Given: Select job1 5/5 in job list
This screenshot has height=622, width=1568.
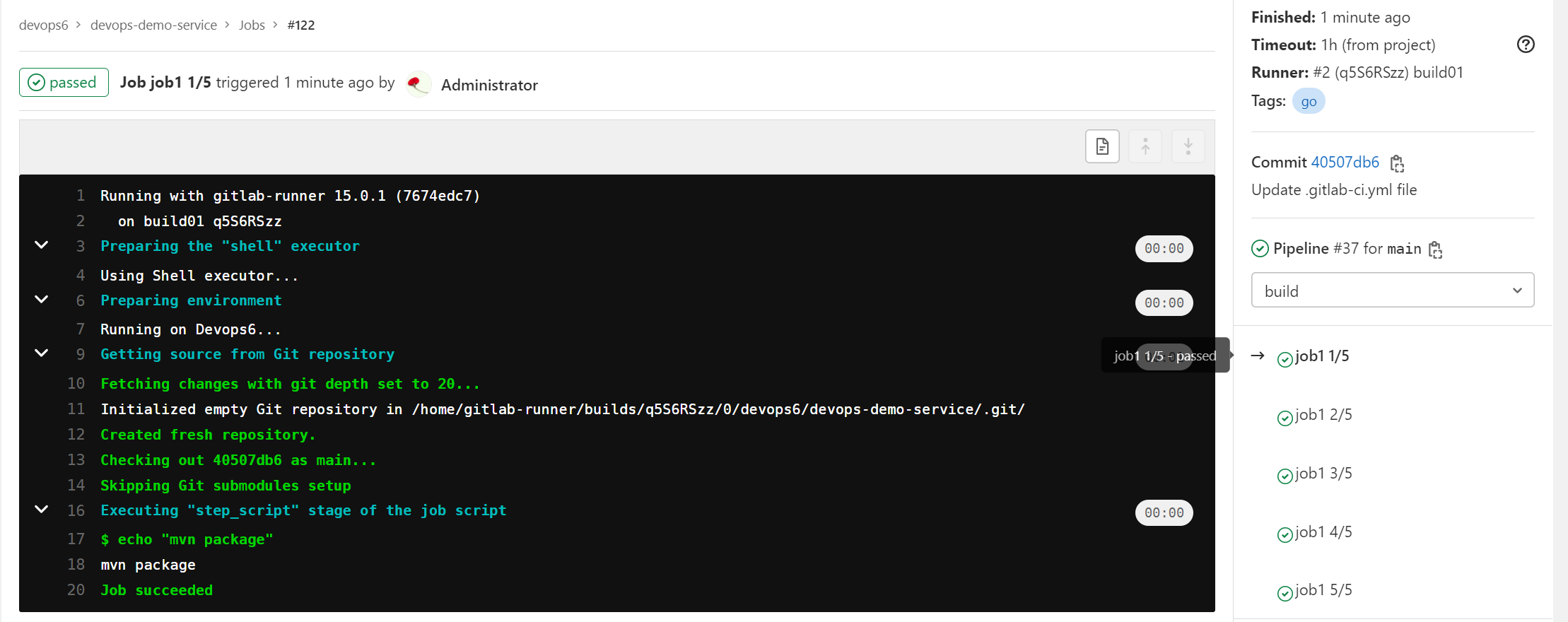Looking at the screenshot, I should point(1323,590).
